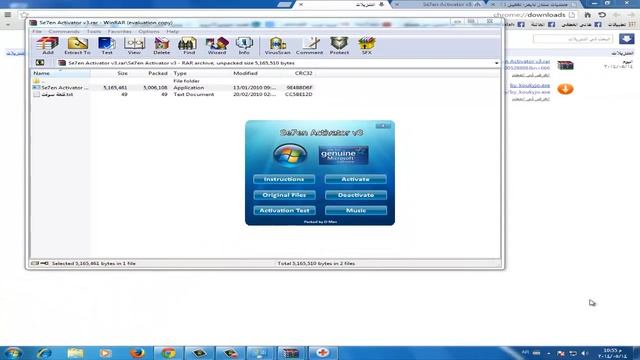Open the Help menu in WinRAR
The height and width of the screenshot is (360, 640).
[172, 31]
